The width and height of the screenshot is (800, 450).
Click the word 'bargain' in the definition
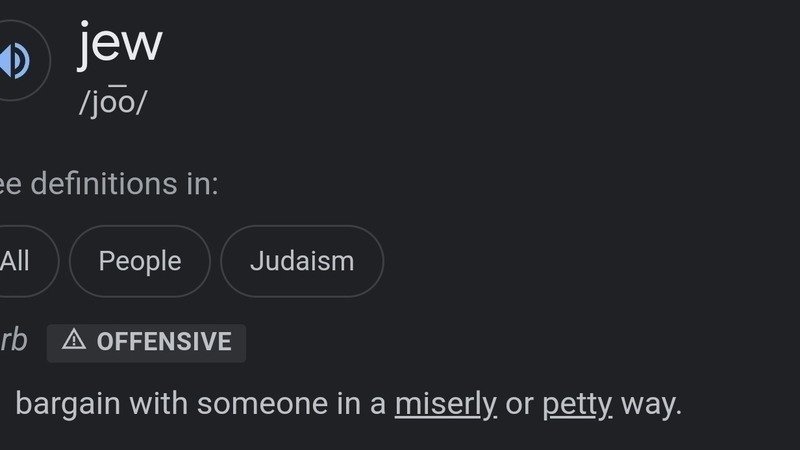pyautogui.click(x=68, y=404)
